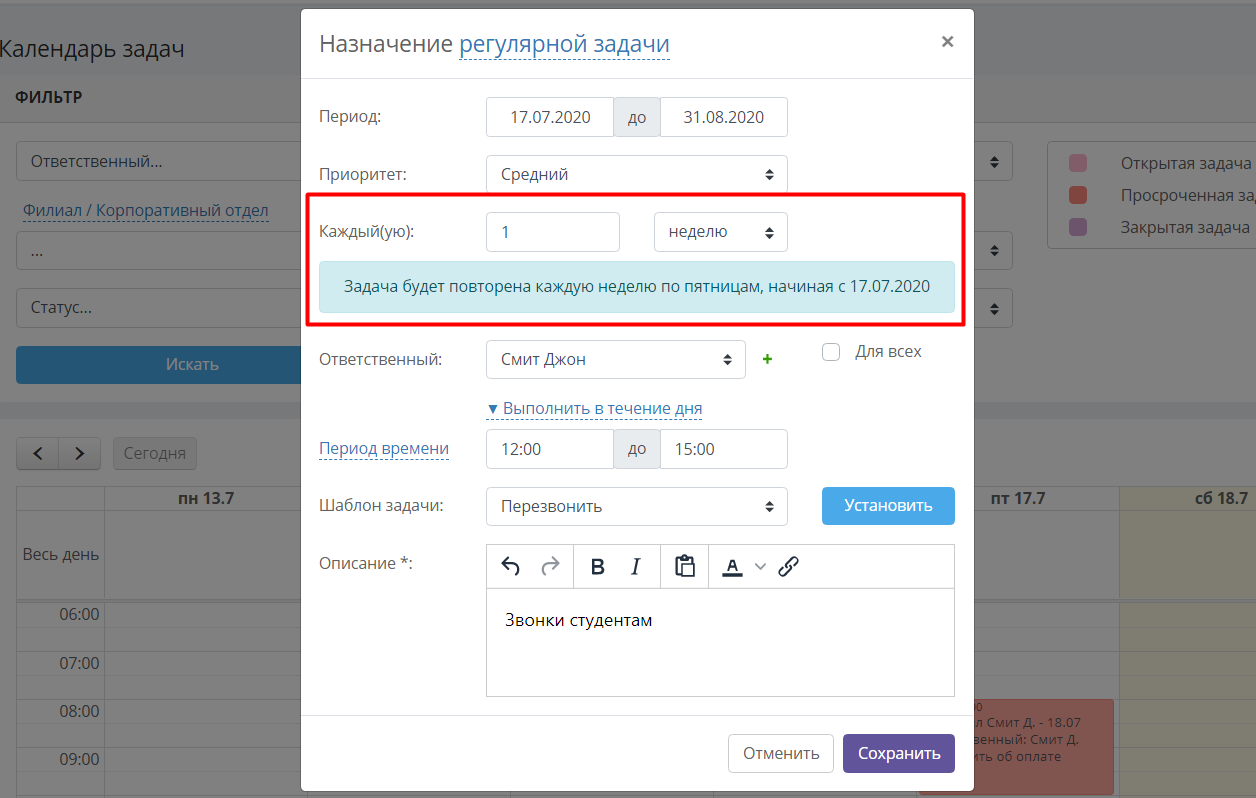This screenshot has width=1256, height=798.
Task: Click the period start date field 17.07.2020
Action: pyautogui.click(x=550, y=117)
